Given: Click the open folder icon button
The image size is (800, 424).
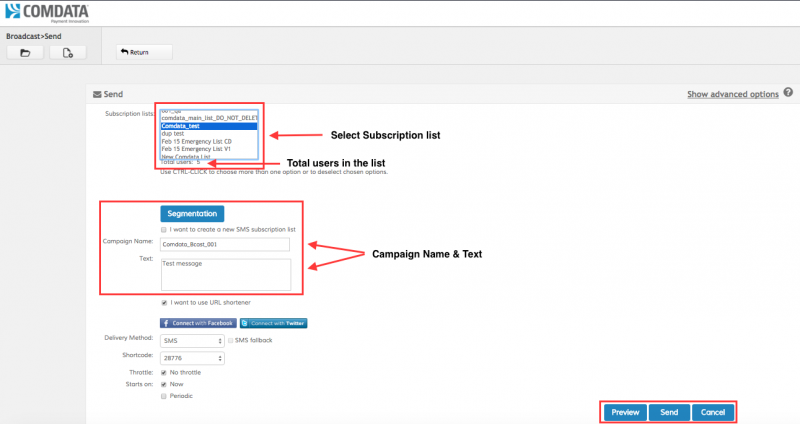Looking at the screenshot, I should pyautogui.click(x=25, y=52).
